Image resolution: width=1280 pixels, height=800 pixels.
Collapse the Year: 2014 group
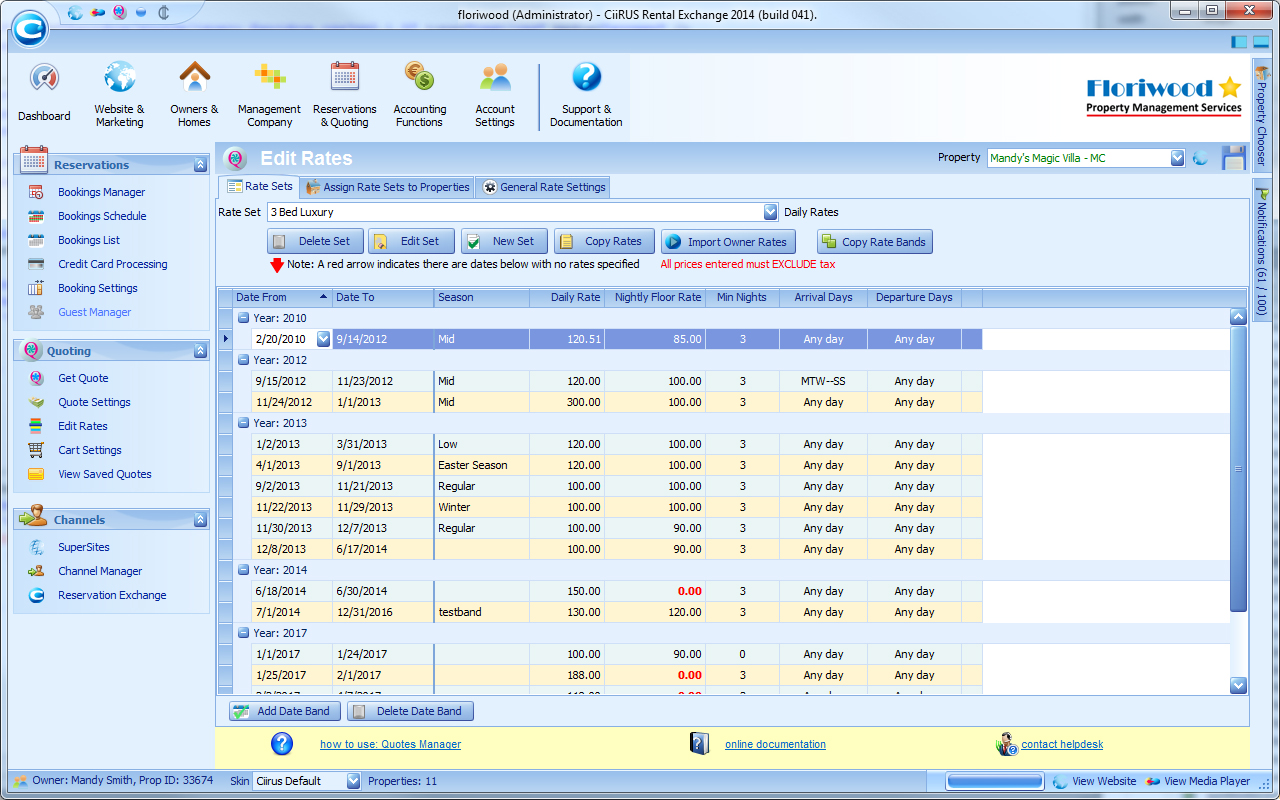coord(243,570)
